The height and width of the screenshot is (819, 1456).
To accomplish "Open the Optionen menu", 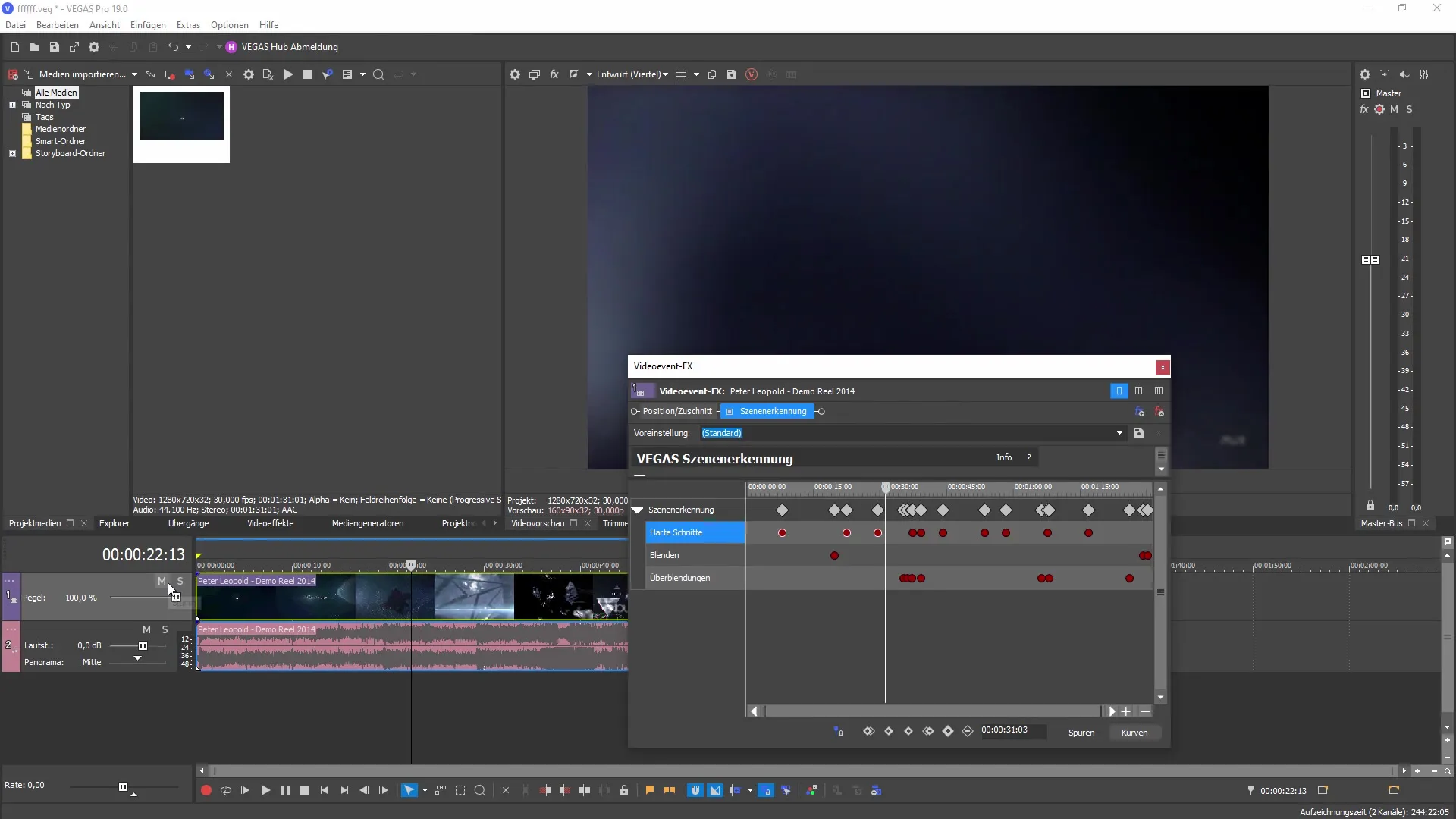I will click(229, 25).
